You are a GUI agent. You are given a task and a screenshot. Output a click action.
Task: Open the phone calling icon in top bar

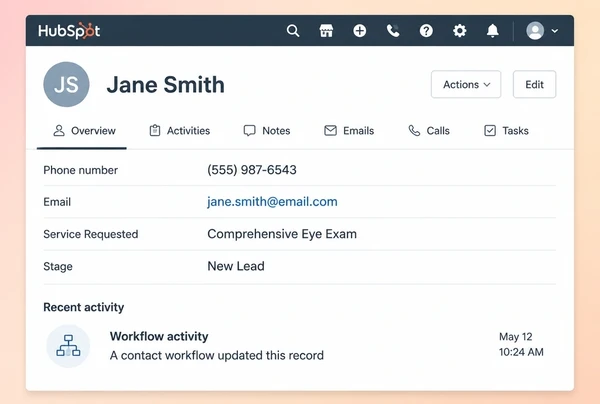(x=393, y=31)
